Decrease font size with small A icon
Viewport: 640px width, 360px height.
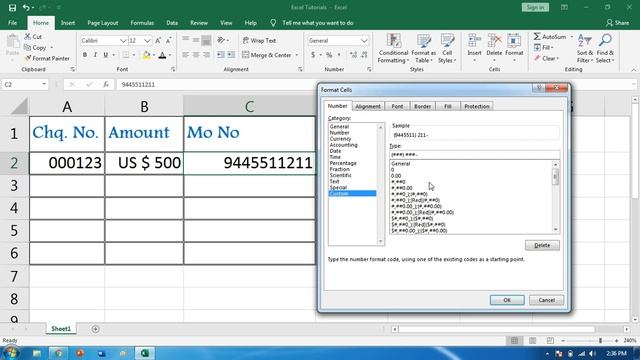[x=168, y=40]
